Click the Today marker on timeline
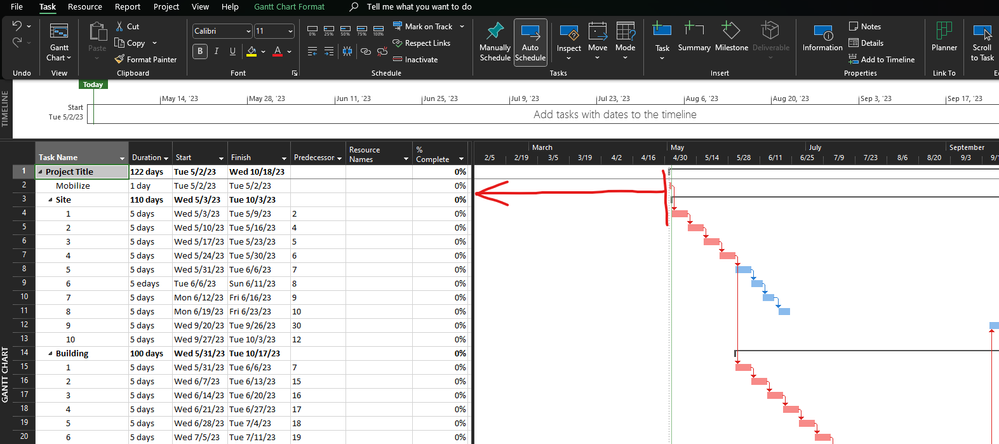Viewport: 999px width, 444px height. click(x=93, y=84)
